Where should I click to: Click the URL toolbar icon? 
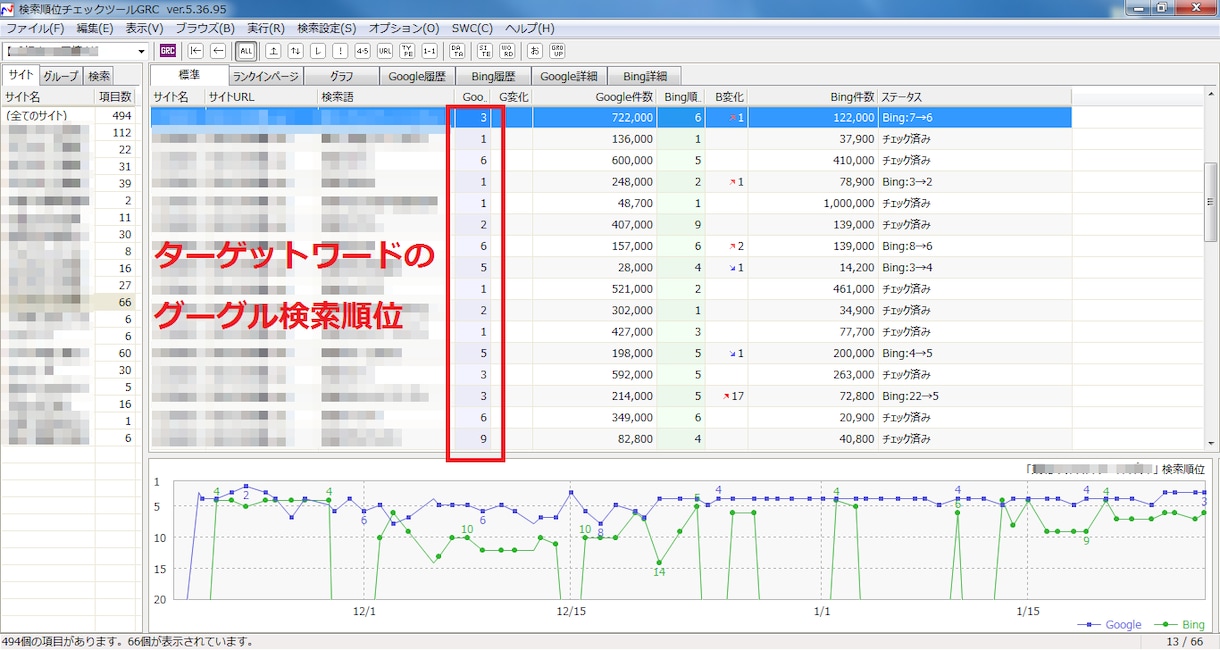coord(385,50)
